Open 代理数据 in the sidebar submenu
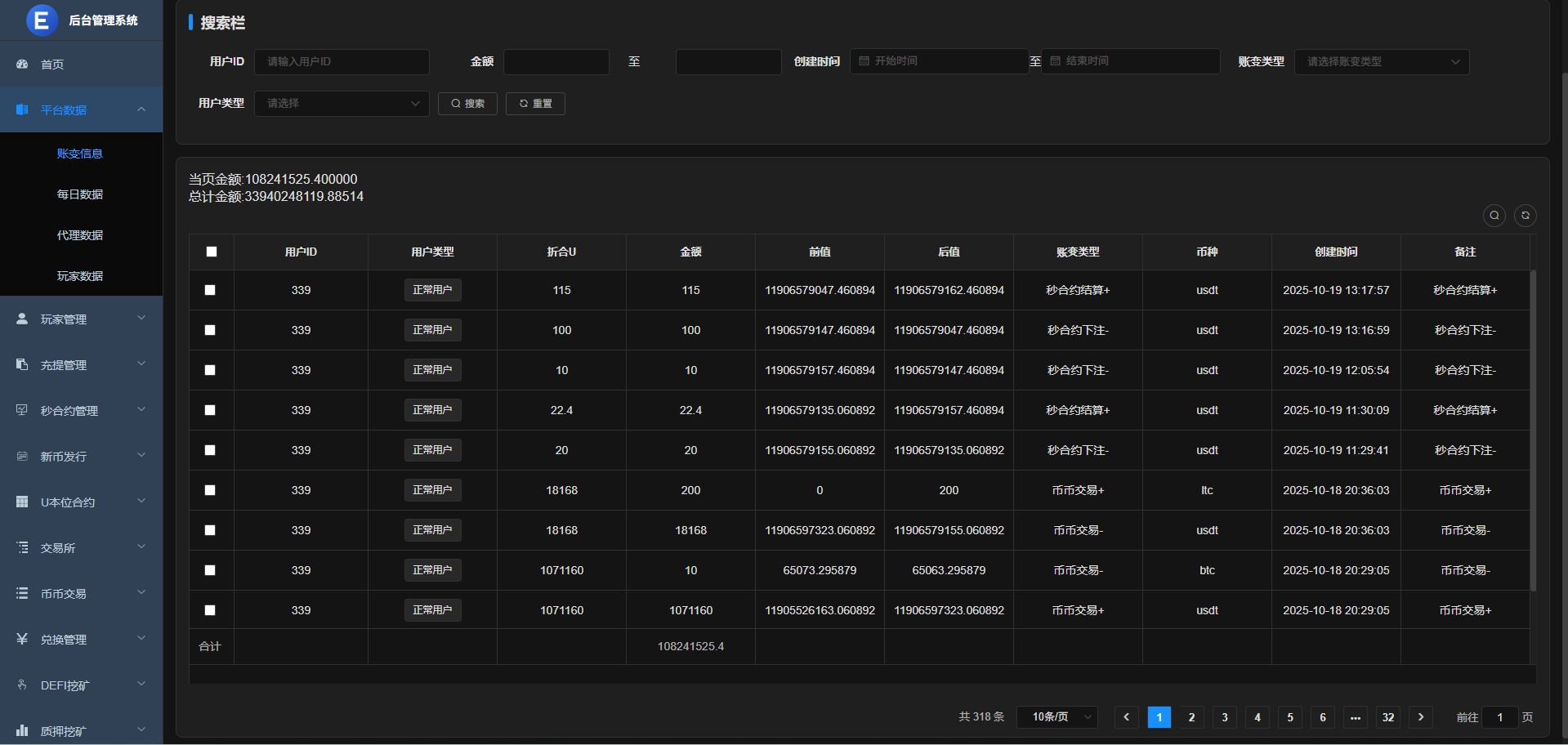The image size is (1568, 745). pyautogui.click(x=80, y=235)
